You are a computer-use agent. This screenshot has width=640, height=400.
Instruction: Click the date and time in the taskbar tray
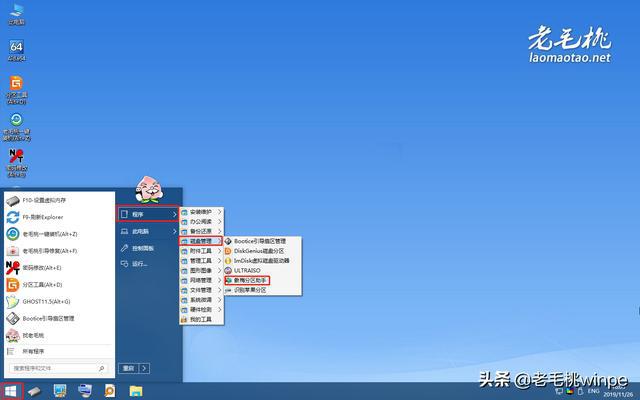click(616, 391)
